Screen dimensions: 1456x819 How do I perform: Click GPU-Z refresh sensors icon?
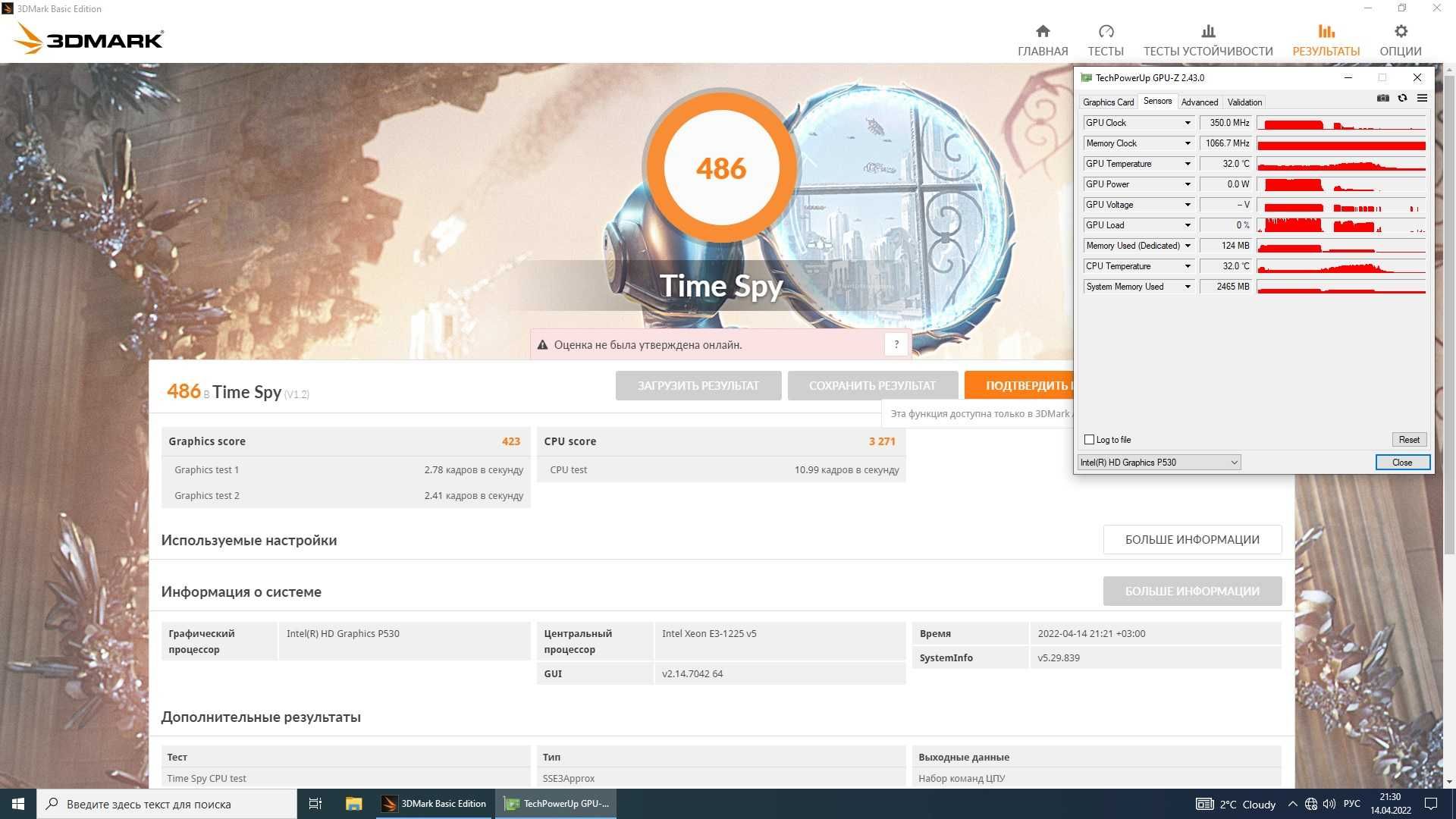coord(1402,98)
